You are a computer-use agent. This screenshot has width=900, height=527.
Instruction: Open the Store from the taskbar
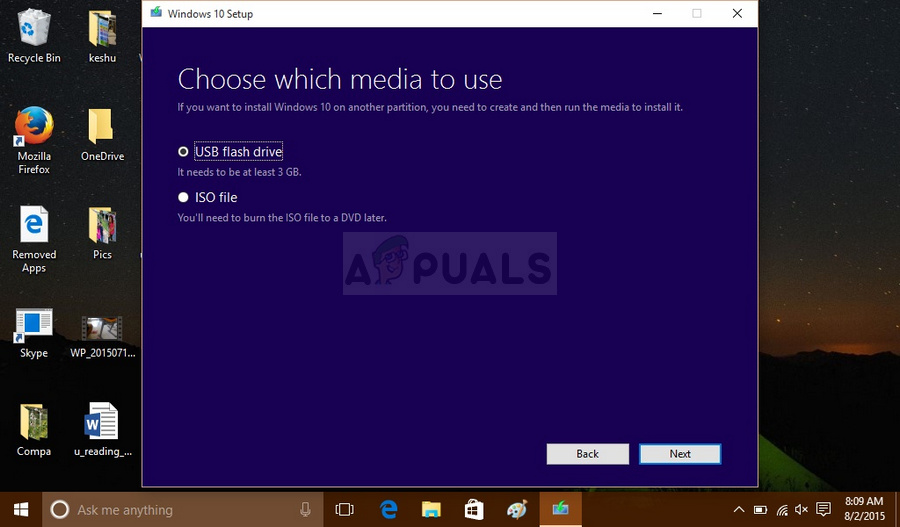[x=474, y=510]
